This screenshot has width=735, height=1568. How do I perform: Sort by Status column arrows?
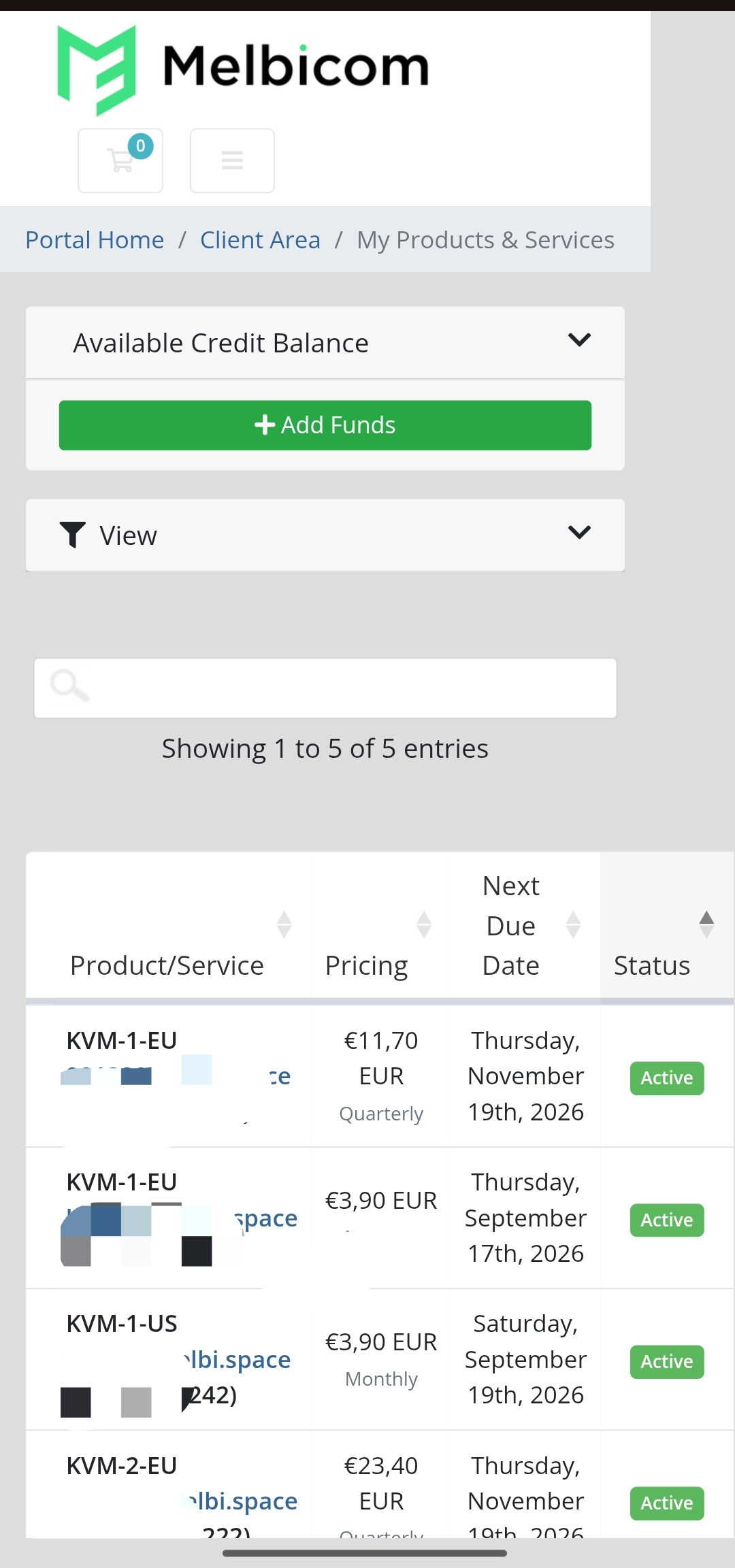point(706,925)
